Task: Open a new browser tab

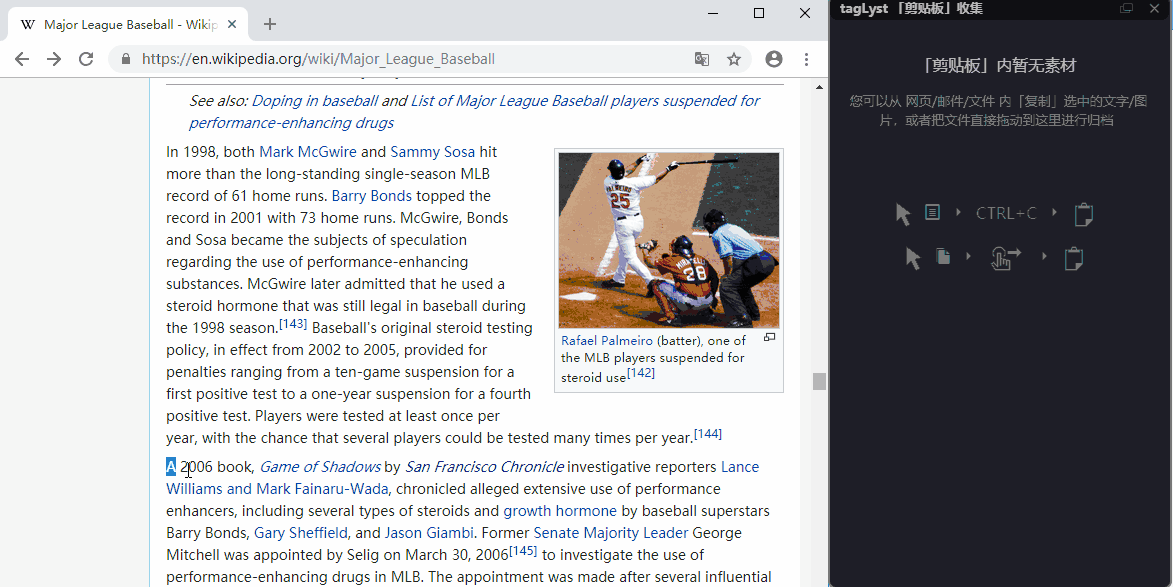Action: pyautogui.click(x=270, y=24)
